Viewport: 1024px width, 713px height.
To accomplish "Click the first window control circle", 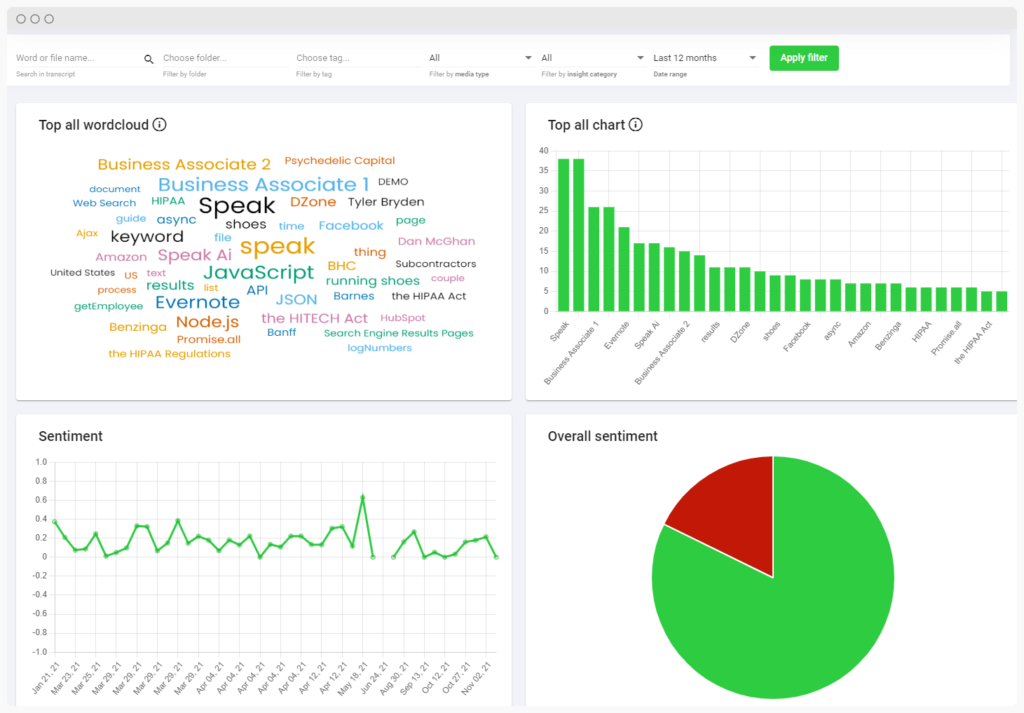I will tap(21, 19).
